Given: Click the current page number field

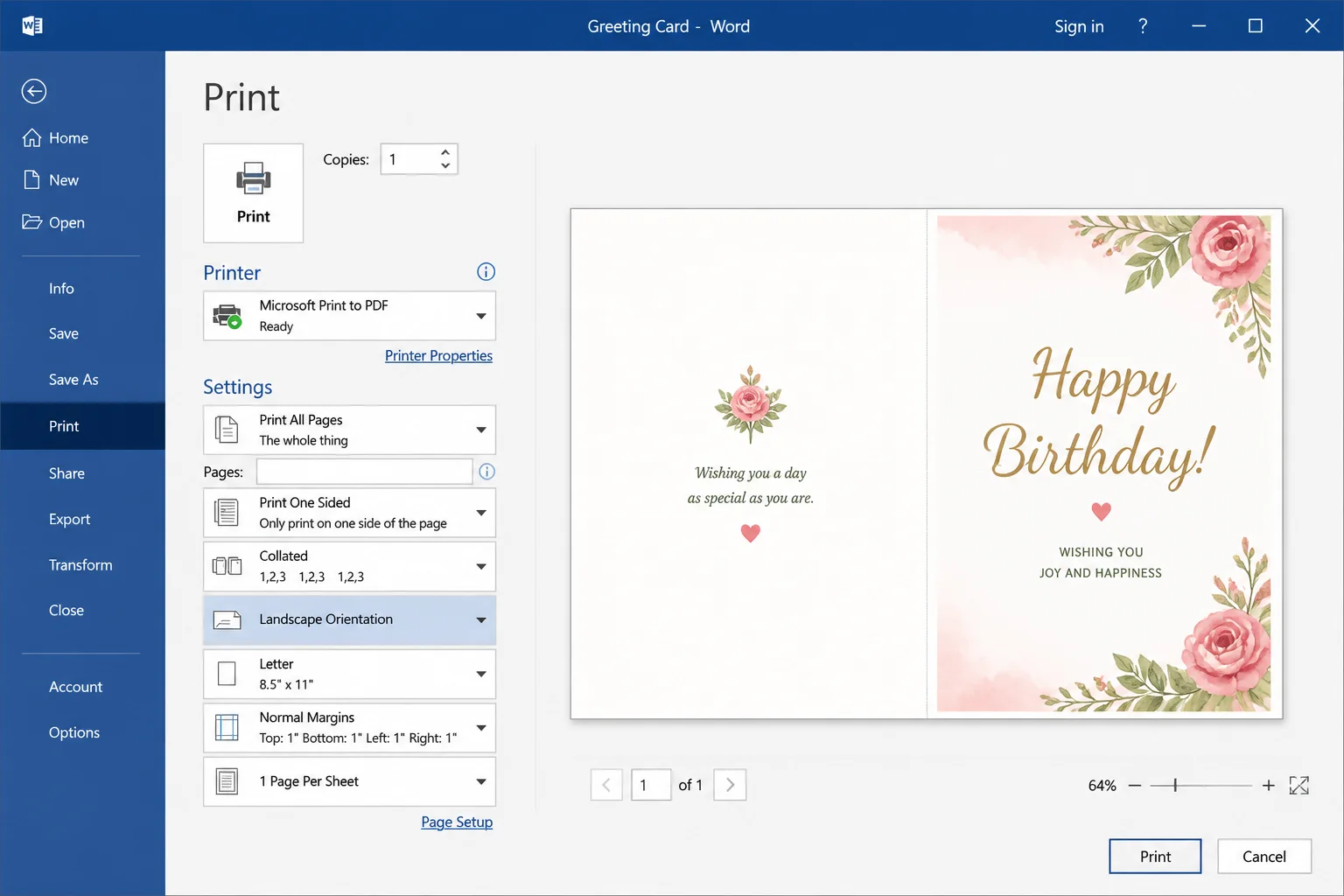Looking at the screenshot, I should coord(651,785).
